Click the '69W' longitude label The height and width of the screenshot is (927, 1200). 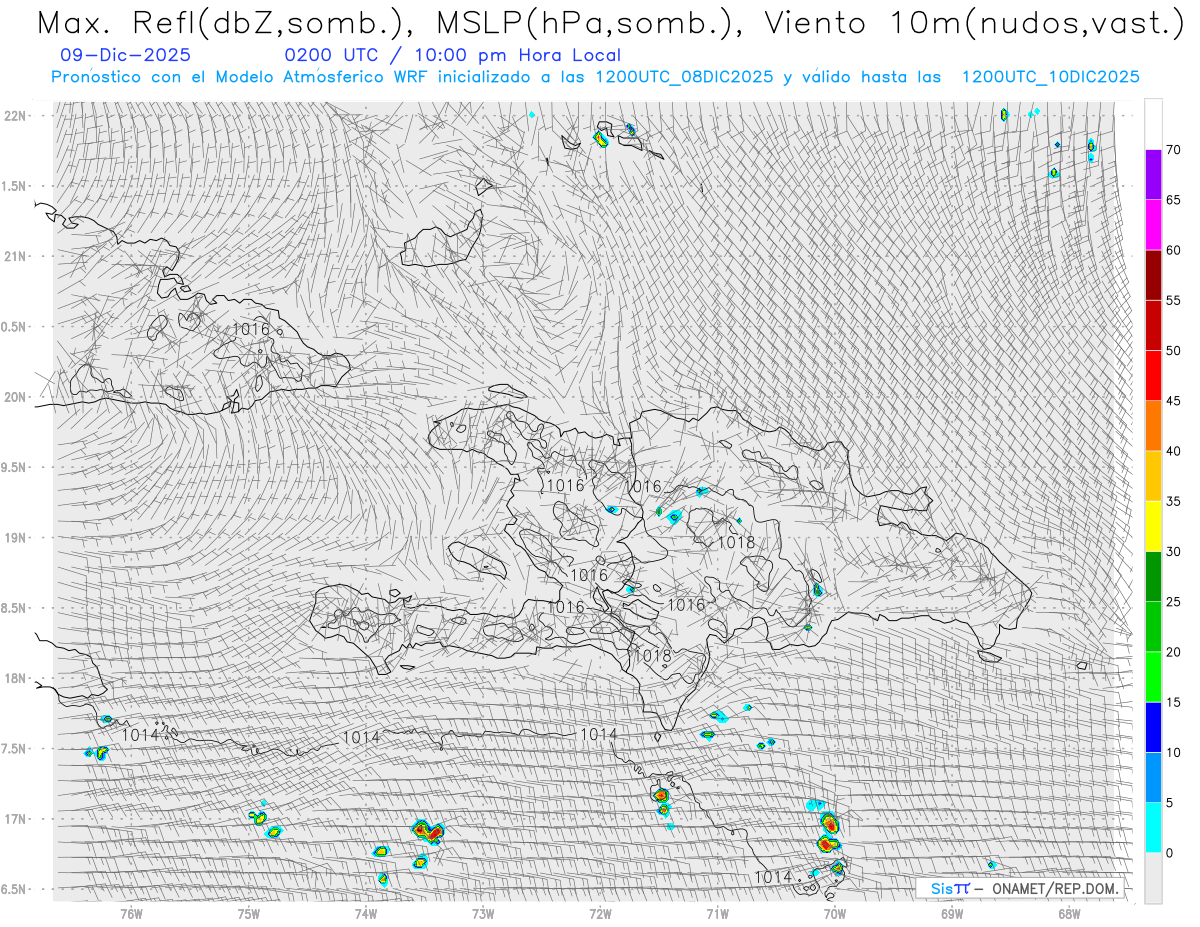click(952, 913)
